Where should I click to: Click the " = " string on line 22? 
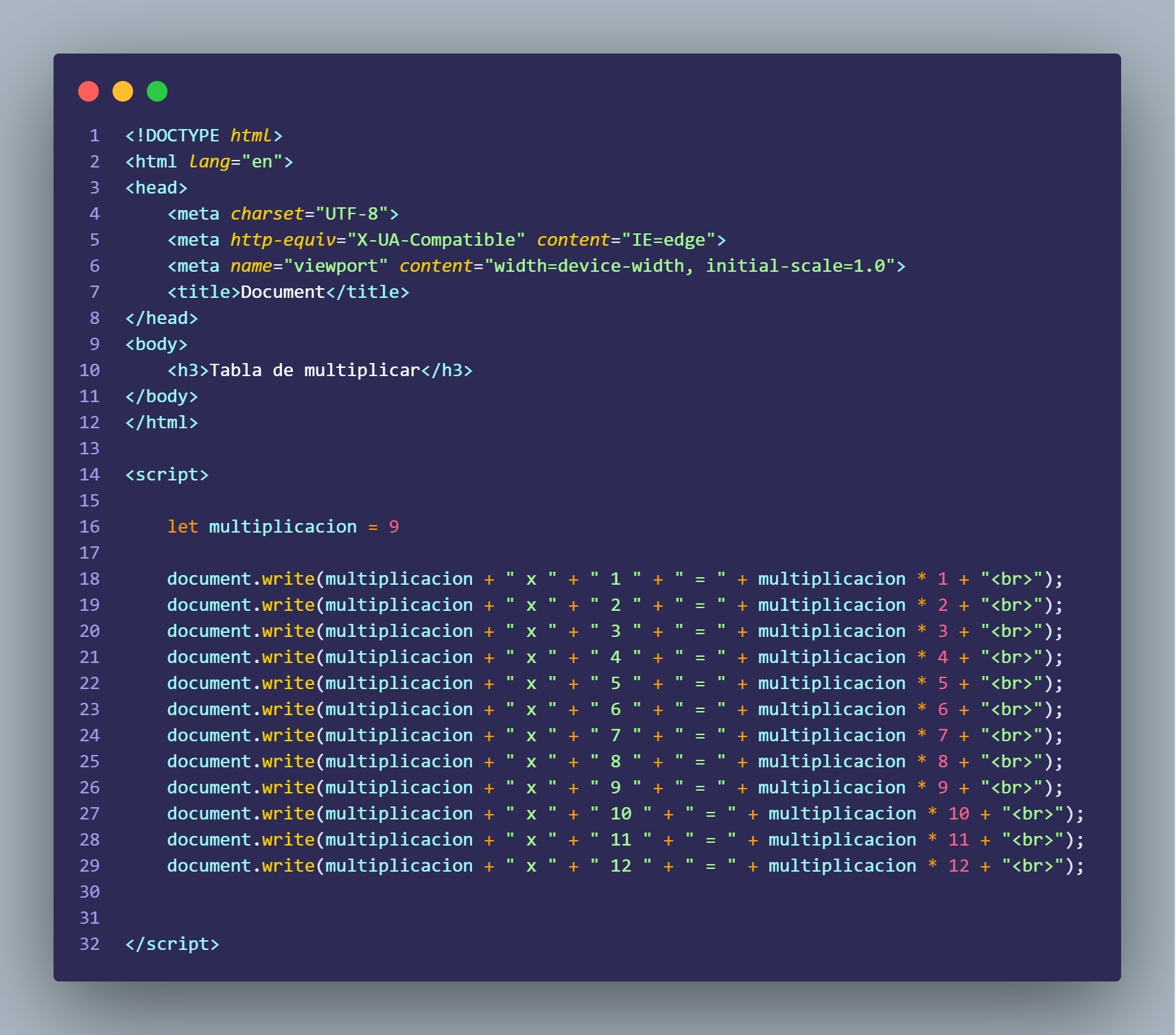[700, 683]
